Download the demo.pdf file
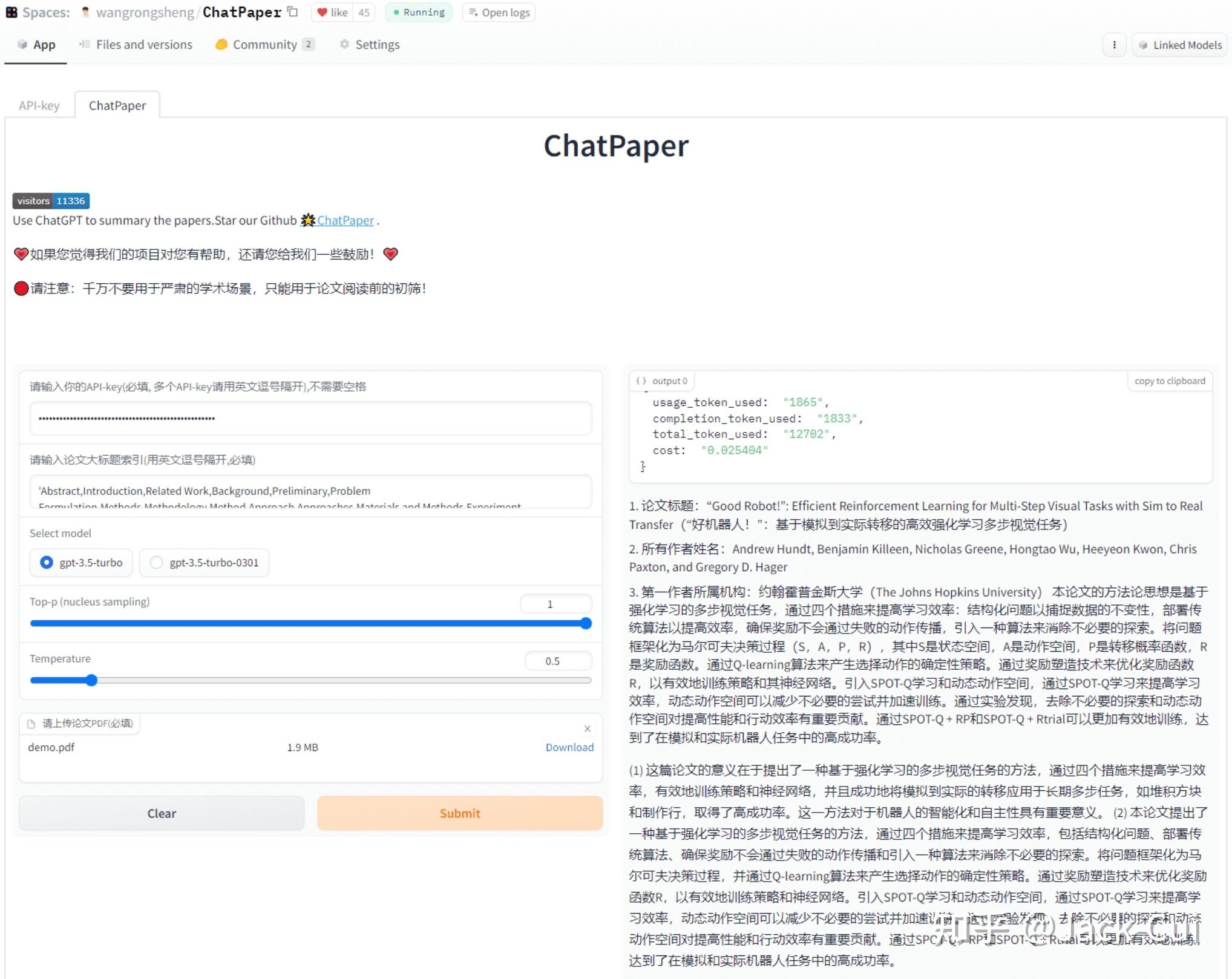The width and height of the screenshot is (1232, 979). pos(569,747)
